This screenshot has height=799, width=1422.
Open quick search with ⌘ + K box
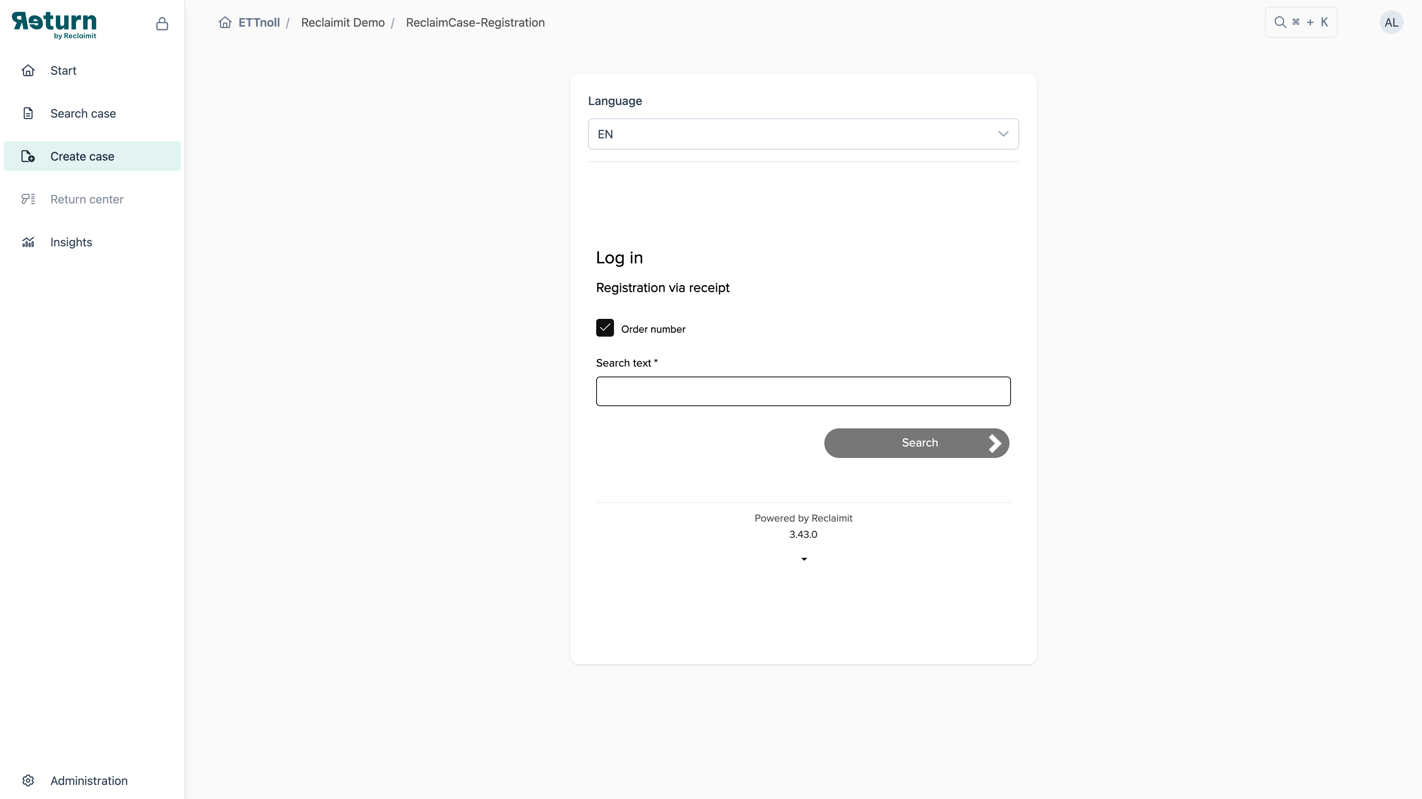1301,22
